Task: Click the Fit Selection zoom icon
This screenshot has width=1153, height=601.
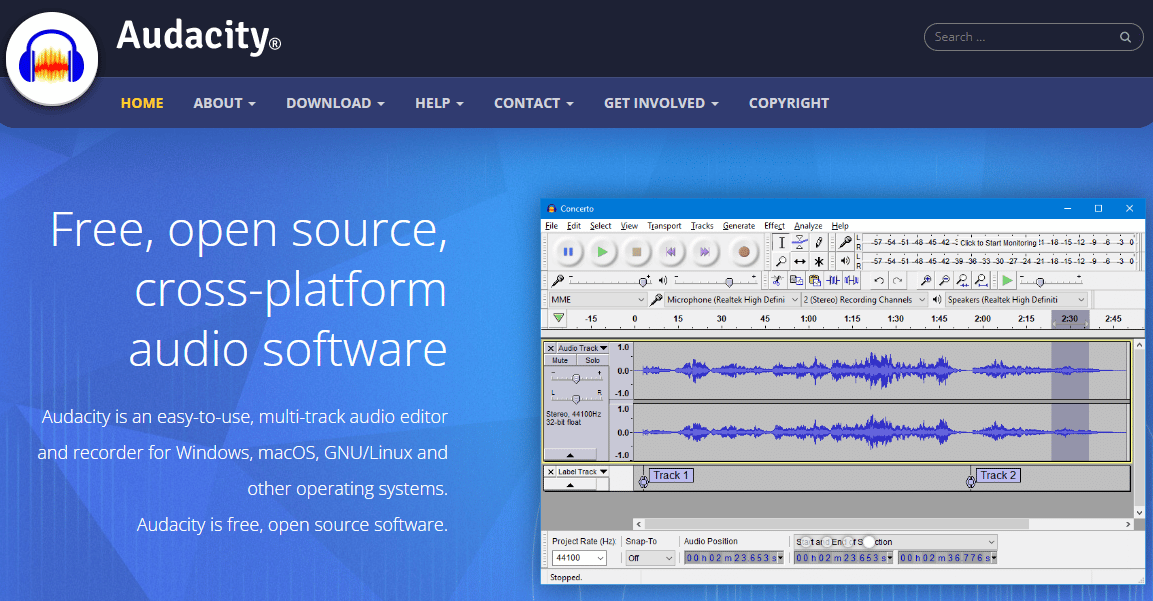Action: (963, 280)
